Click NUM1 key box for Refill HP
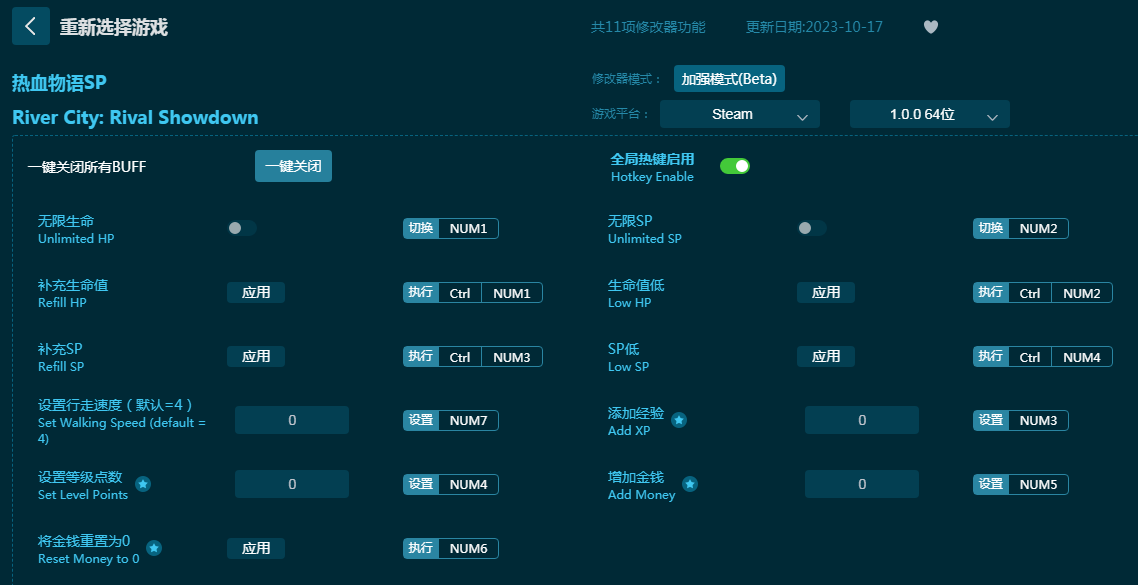The height and width of the screenshot is (585, 1138). [512, 293]
